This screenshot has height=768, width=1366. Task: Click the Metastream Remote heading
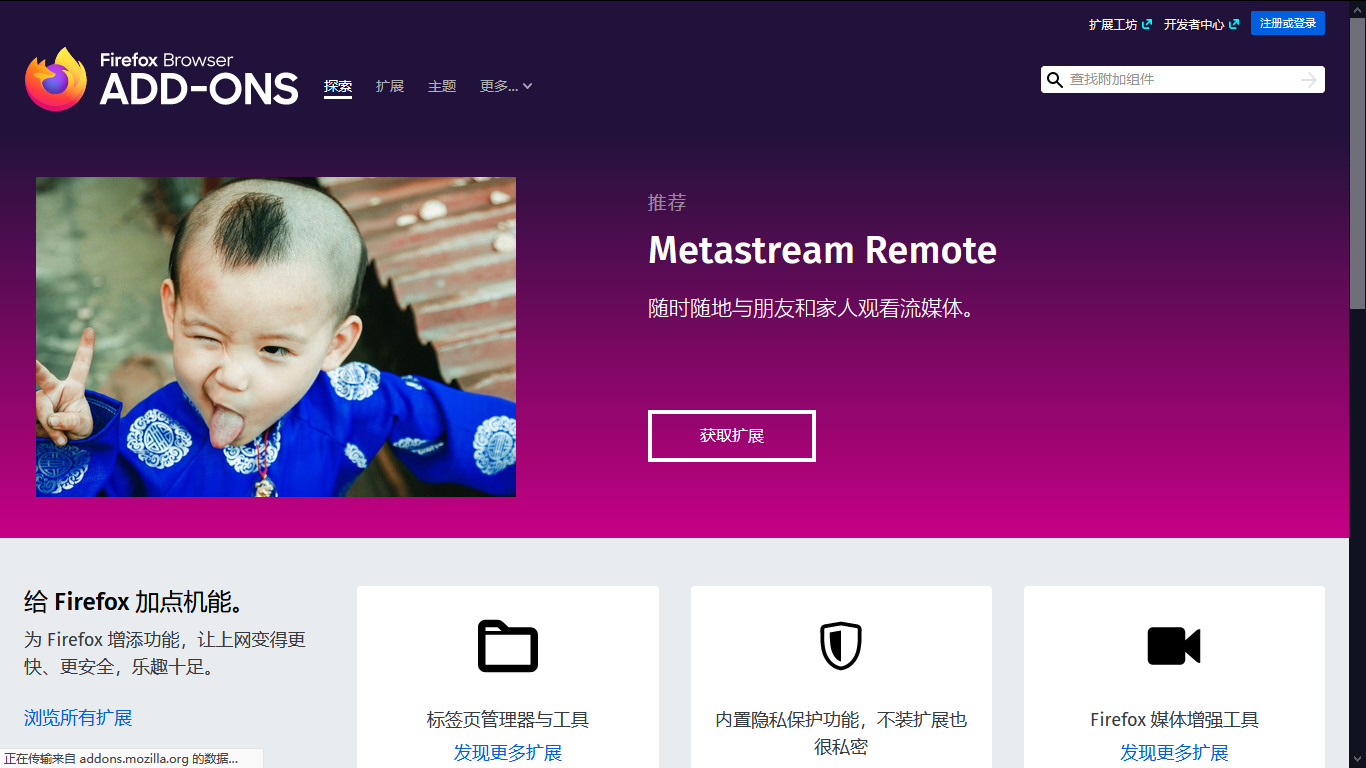click(x=822, y=250)
